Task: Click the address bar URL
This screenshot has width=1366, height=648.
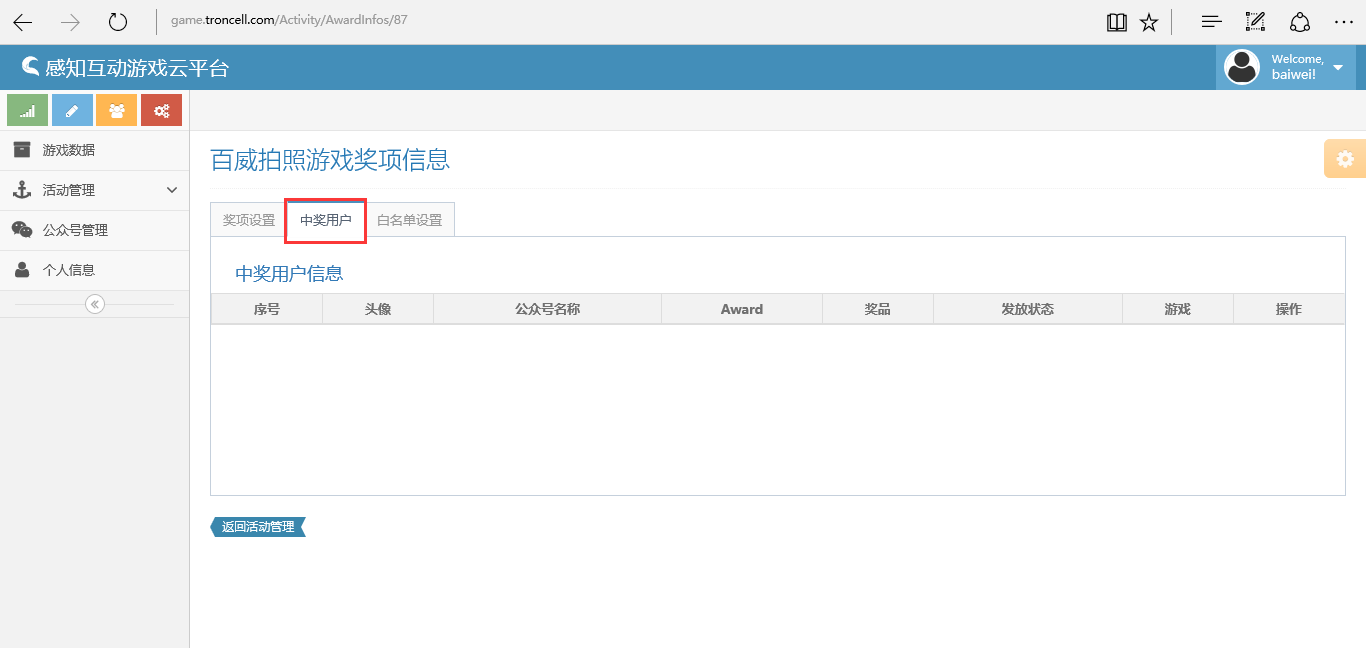Action: (x=290, y=20)
